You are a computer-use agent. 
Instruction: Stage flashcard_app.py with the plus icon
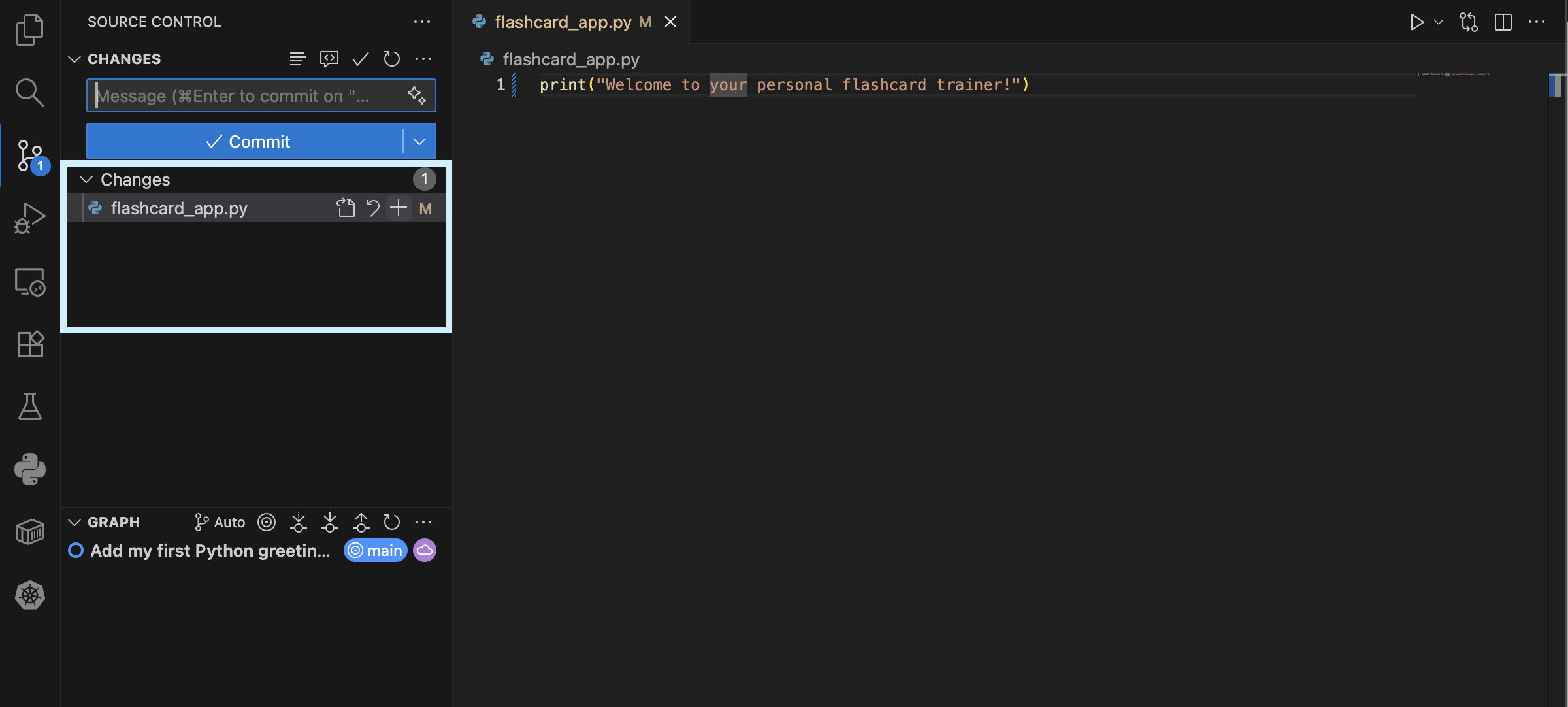click(399, 208)
